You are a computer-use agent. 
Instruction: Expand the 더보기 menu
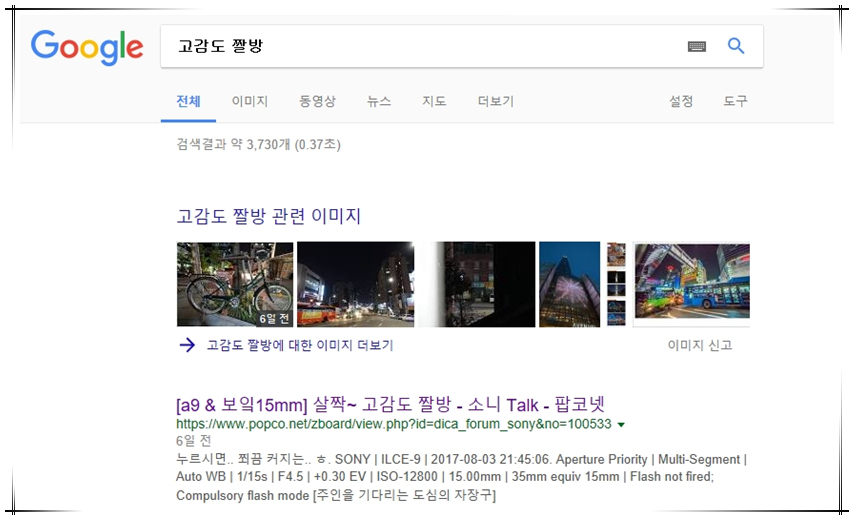coord(495,101)
